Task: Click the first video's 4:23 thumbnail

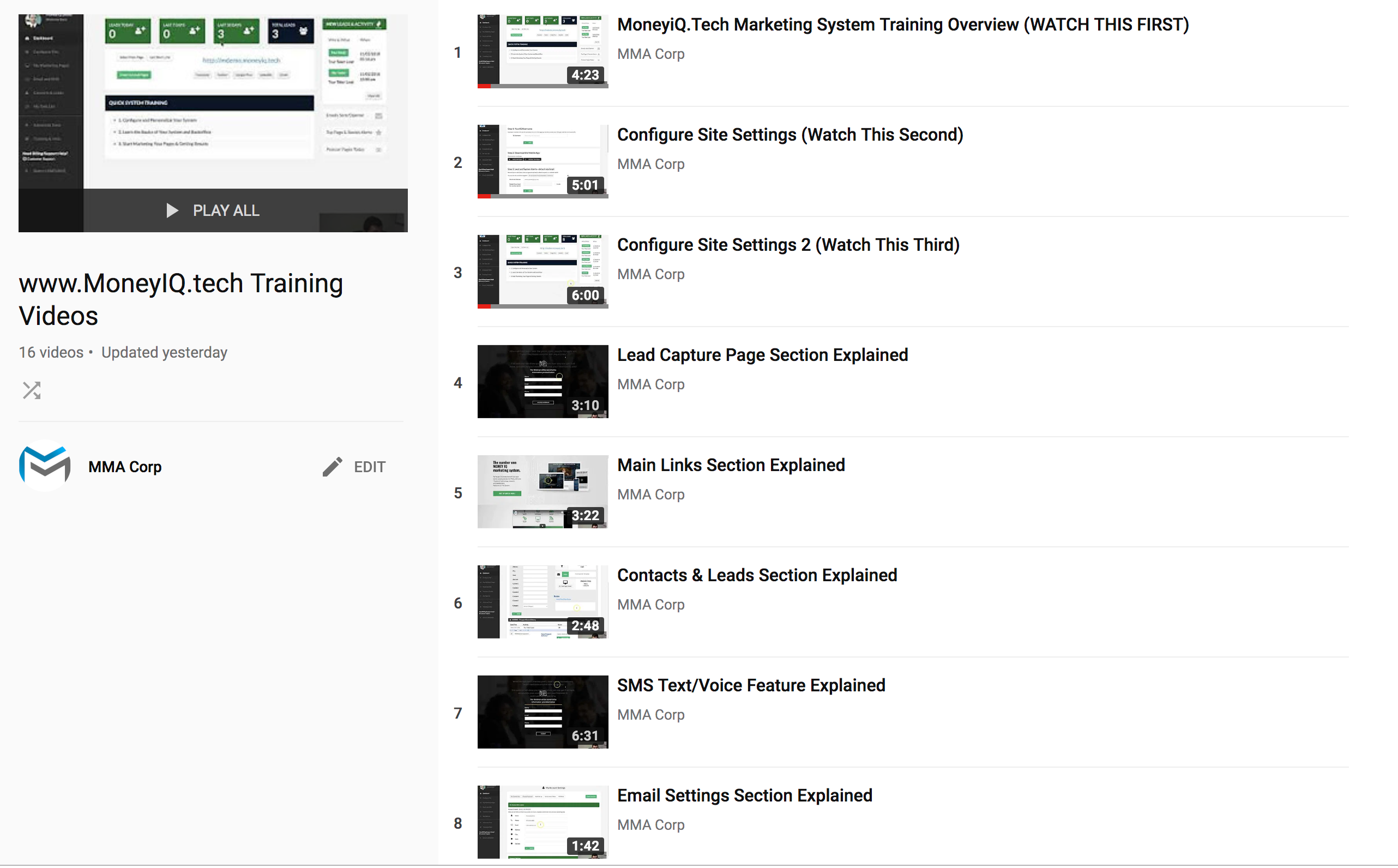Action: tap(542, 51)
